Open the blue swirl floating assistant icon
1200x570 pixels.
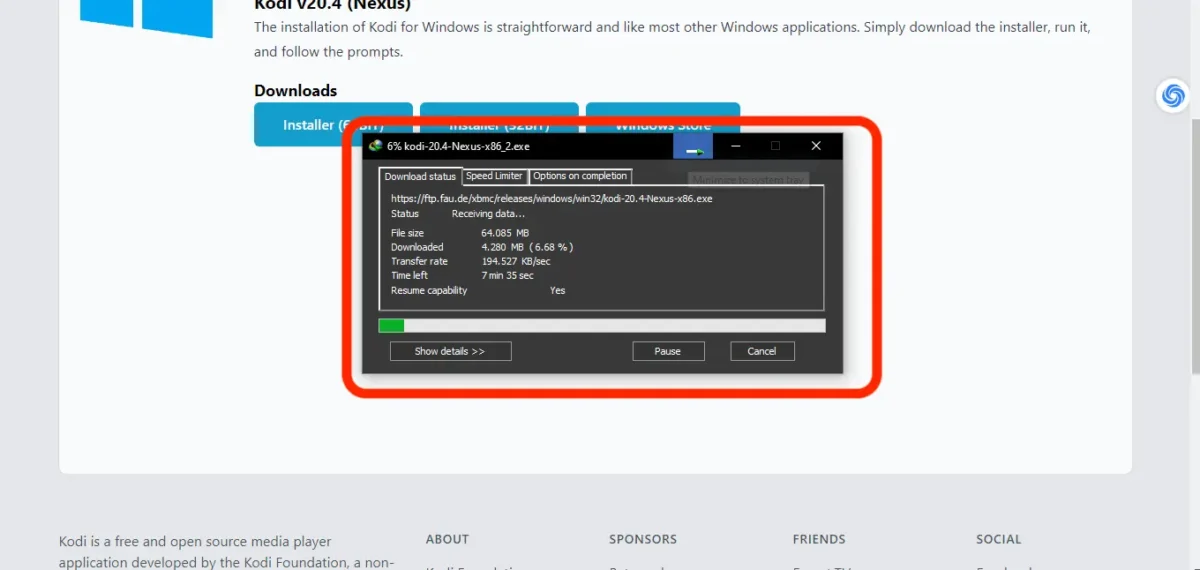tap(1173, 95)
